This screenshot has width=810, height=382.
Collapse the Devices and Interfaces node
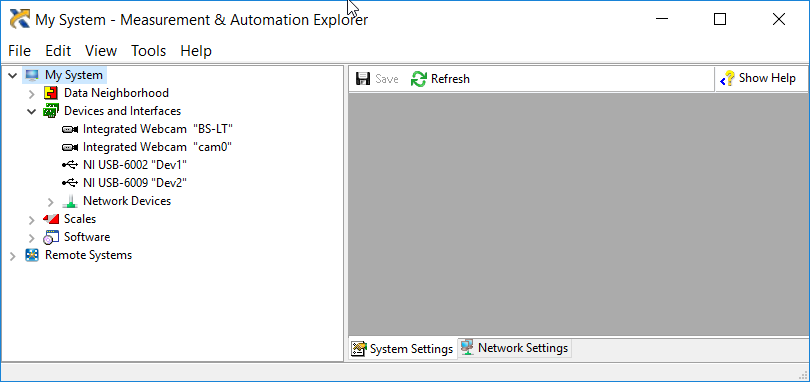32,112
